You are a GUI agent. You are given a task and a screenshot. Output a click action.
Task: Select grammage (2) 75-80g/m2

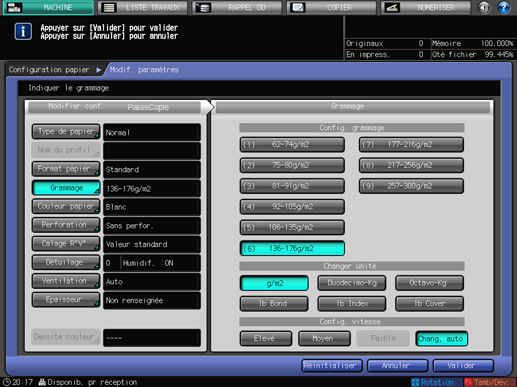(x=292, y=165)
